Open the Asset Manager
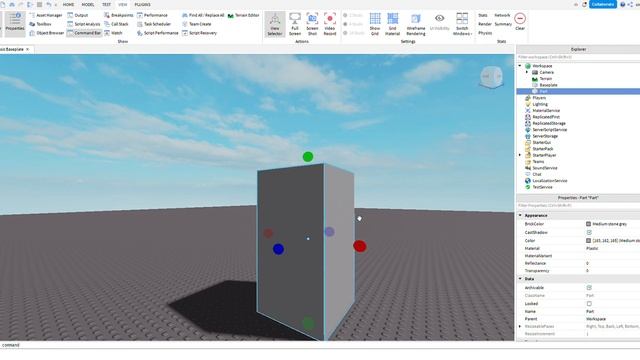Image resolution: width=640 pixels, height=360 pixels. pos(46,15)
